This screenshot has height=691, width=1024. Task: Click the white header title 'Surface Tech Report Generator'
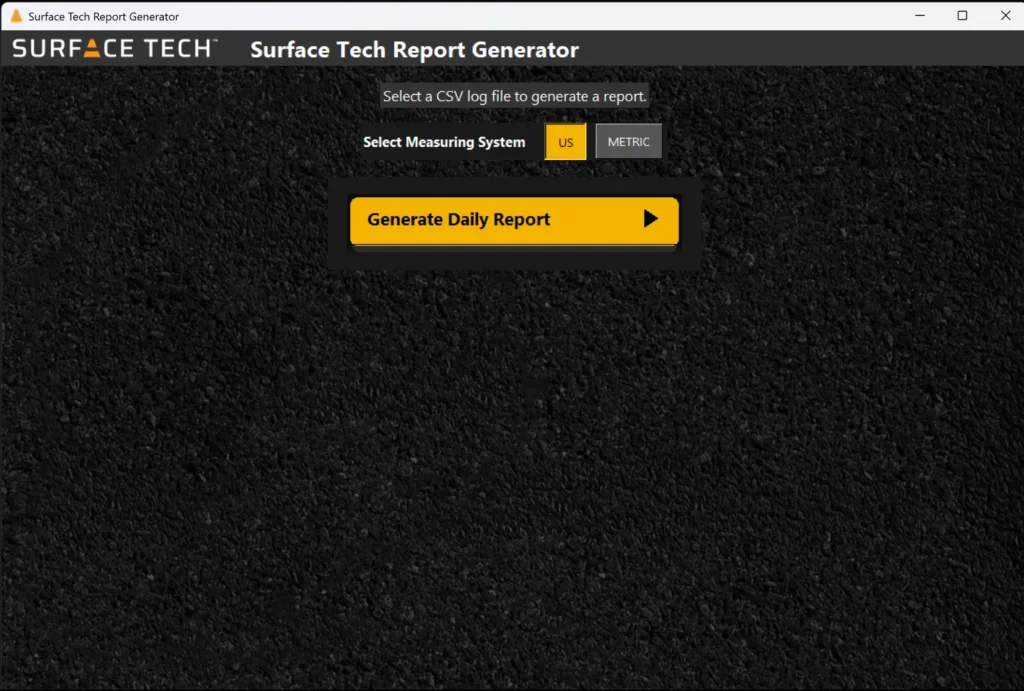414,50
